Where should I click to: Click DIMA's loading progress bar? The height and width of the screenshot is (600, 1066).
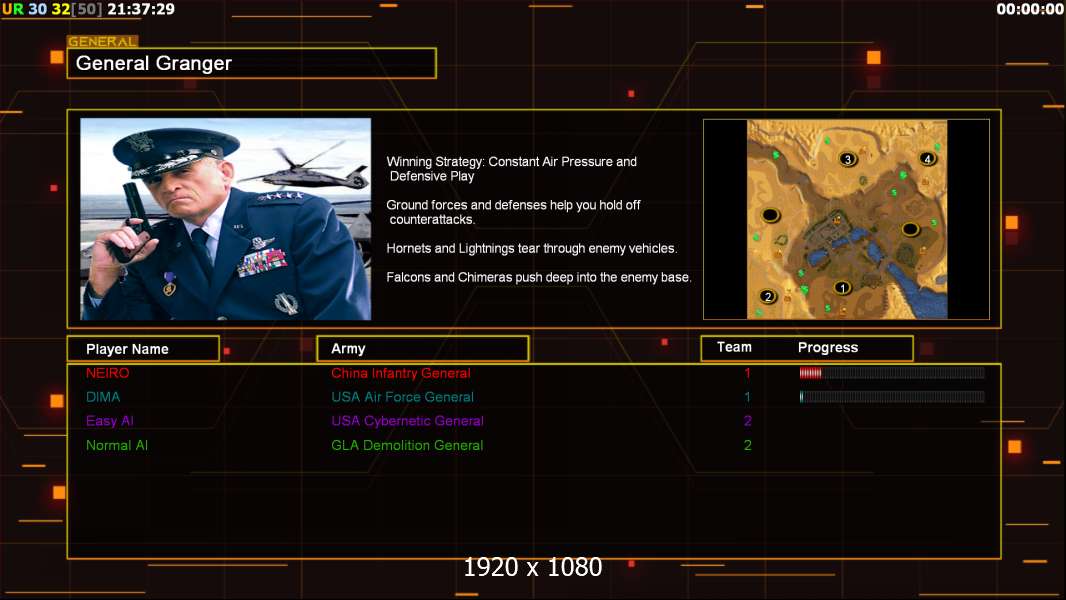[892, 397]
